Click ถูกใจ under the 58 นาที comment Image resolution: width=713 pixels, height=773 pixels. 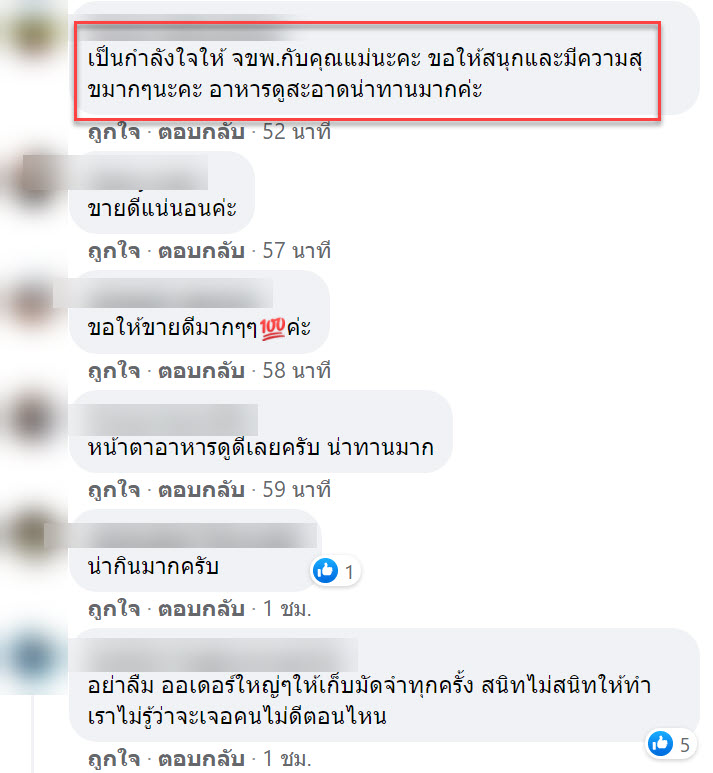click(114, 371)
